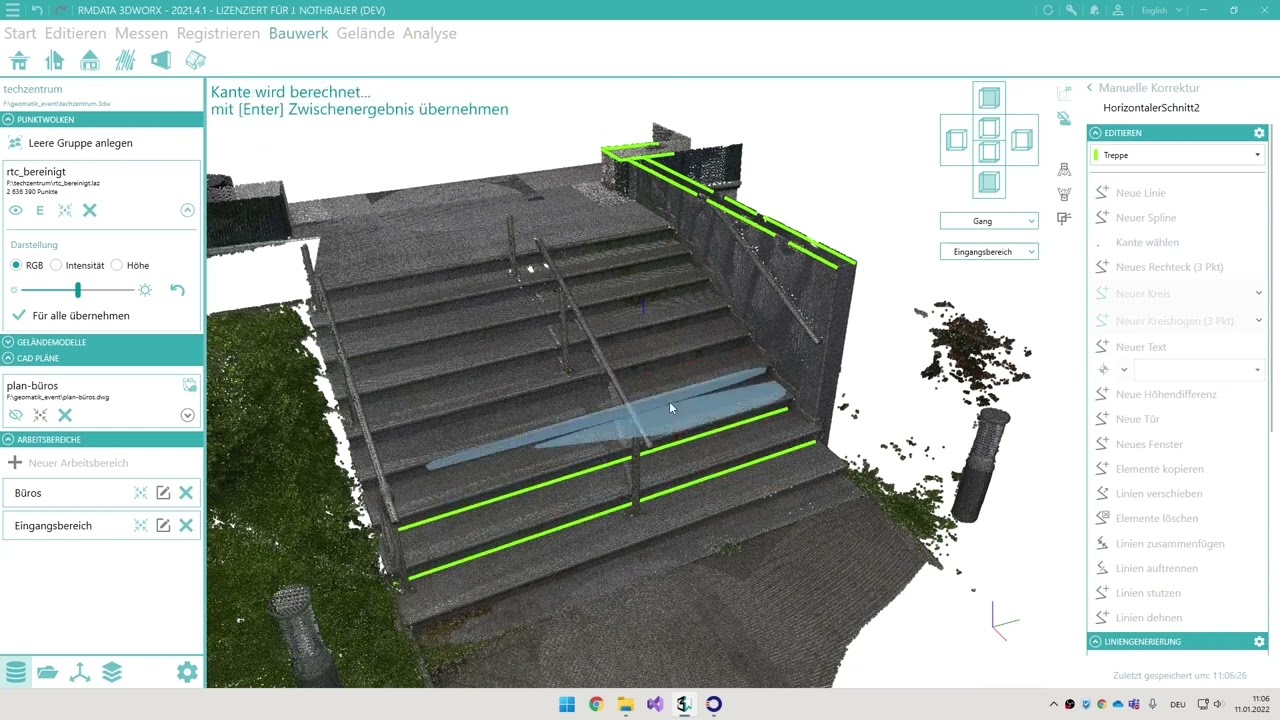Viewport: 1280px width, 720px height.
Task: Open the Eingangsbereich dropdown in the viewport
Action: (989, 252)
